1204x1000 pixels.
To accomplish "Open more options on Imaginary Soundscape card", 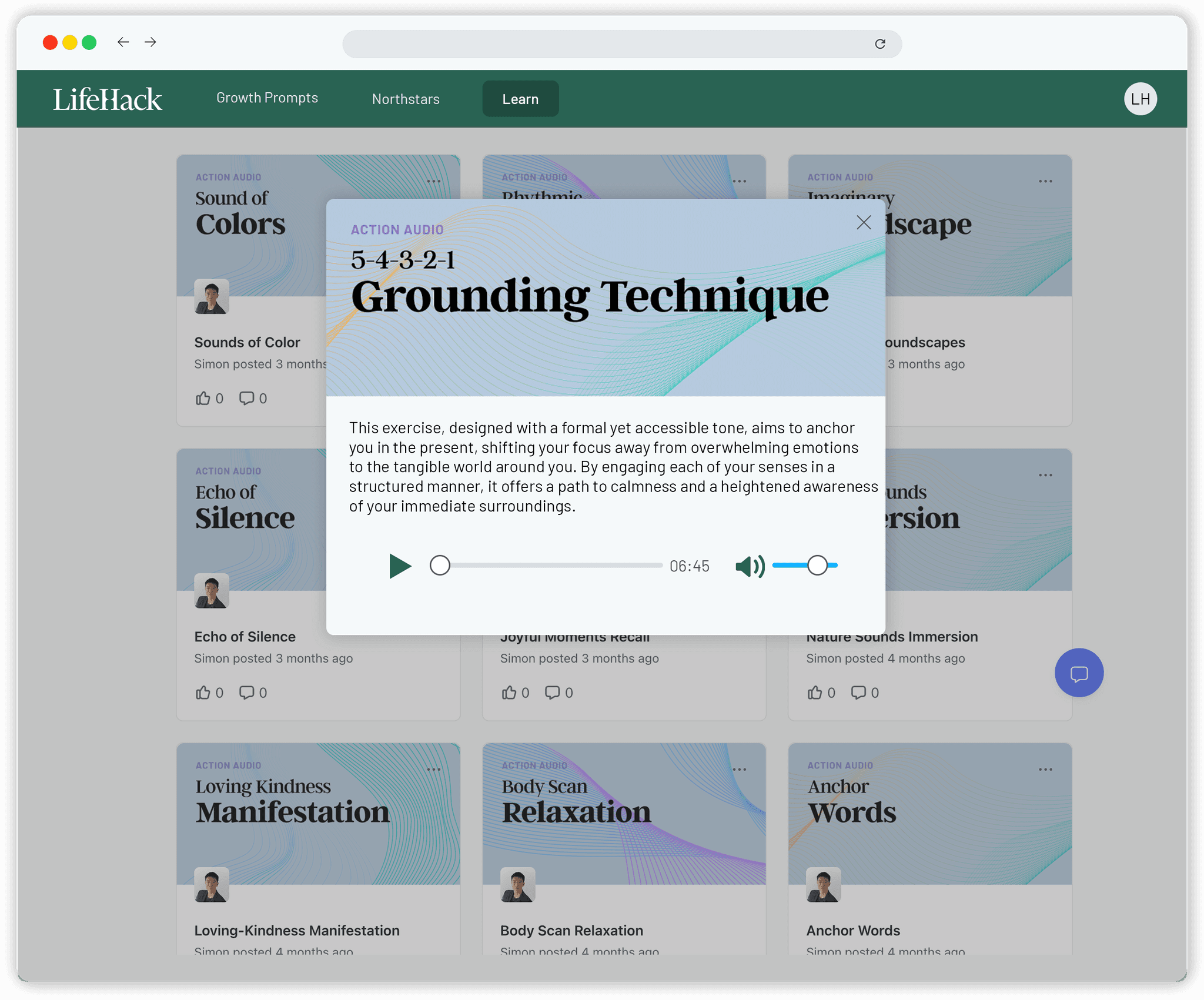I will [1045, 181].
